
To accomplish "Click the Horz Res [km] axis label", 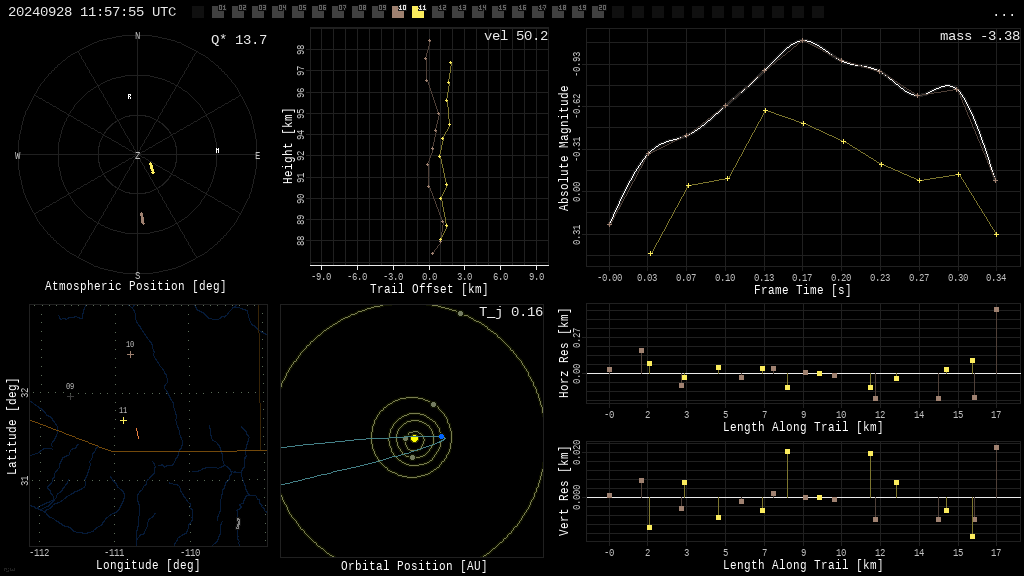I will coord(564,353).
